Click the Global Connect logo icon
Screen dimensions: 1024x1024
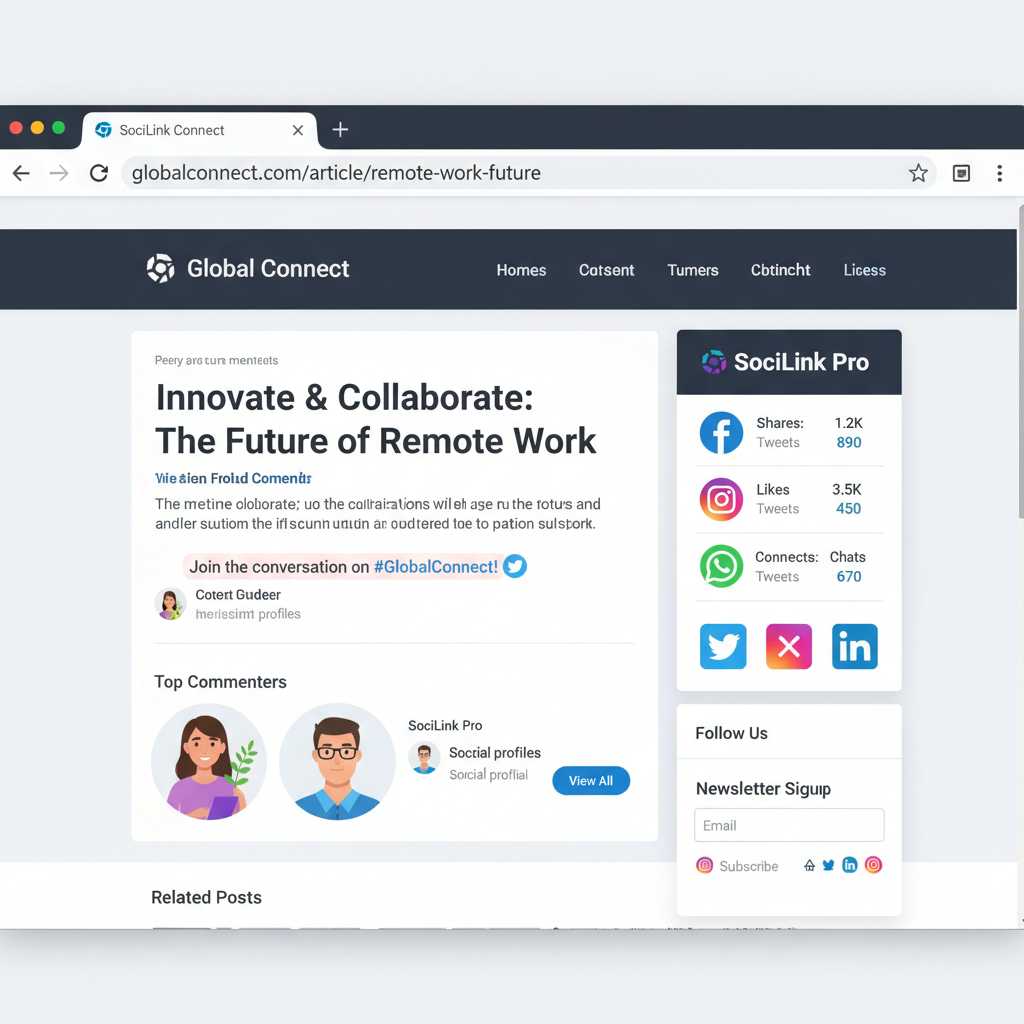coord(161,268)
